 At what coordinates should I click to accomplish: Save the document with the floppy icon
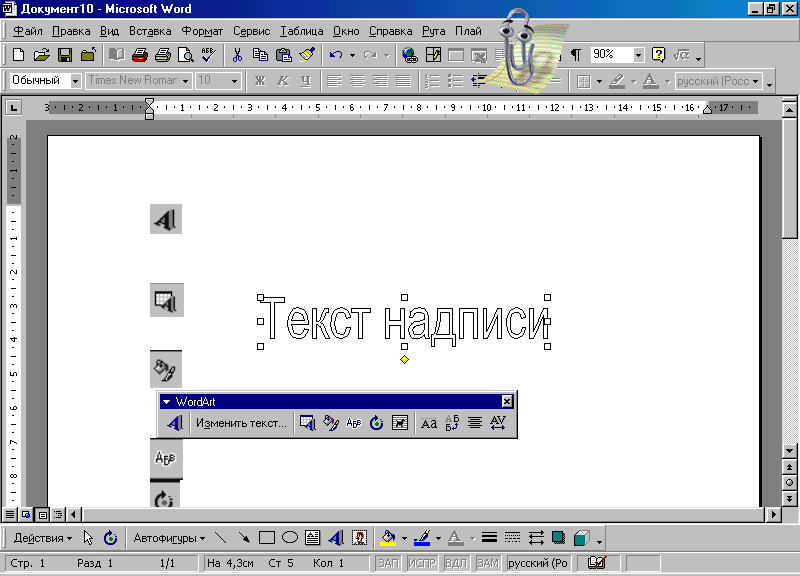pyautogui.click(x=65, y=55)
